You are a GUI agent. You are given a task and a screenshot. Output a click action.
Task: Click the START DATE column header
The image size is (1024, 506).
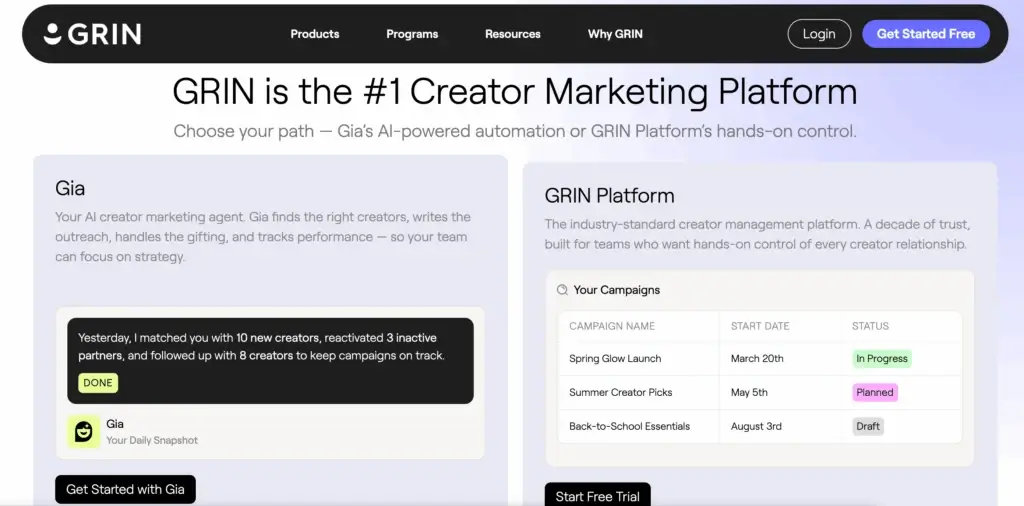pyautogui.click(x=760, y=326)
